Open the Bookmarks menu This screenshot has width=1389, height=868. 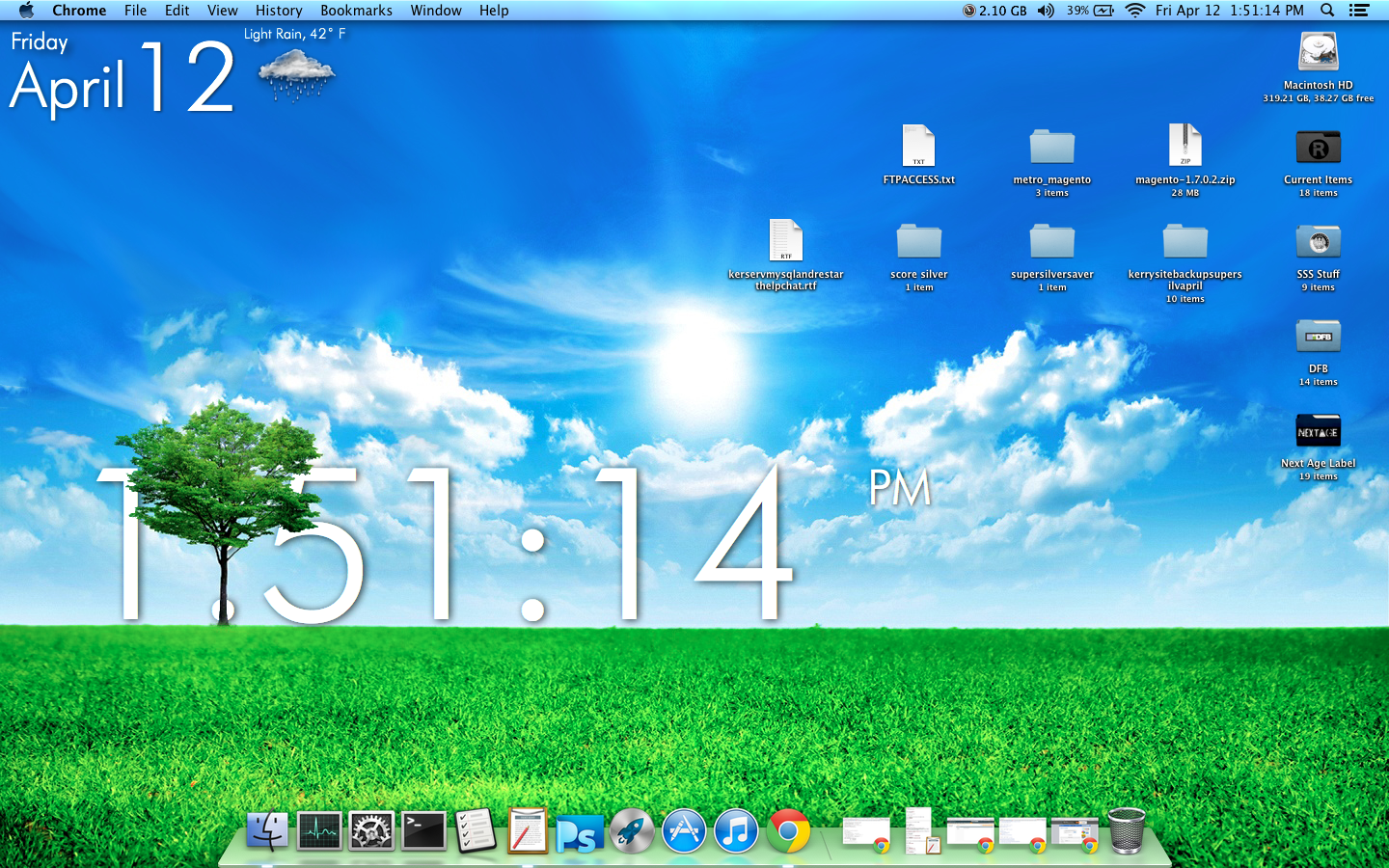tap(356, 11)
